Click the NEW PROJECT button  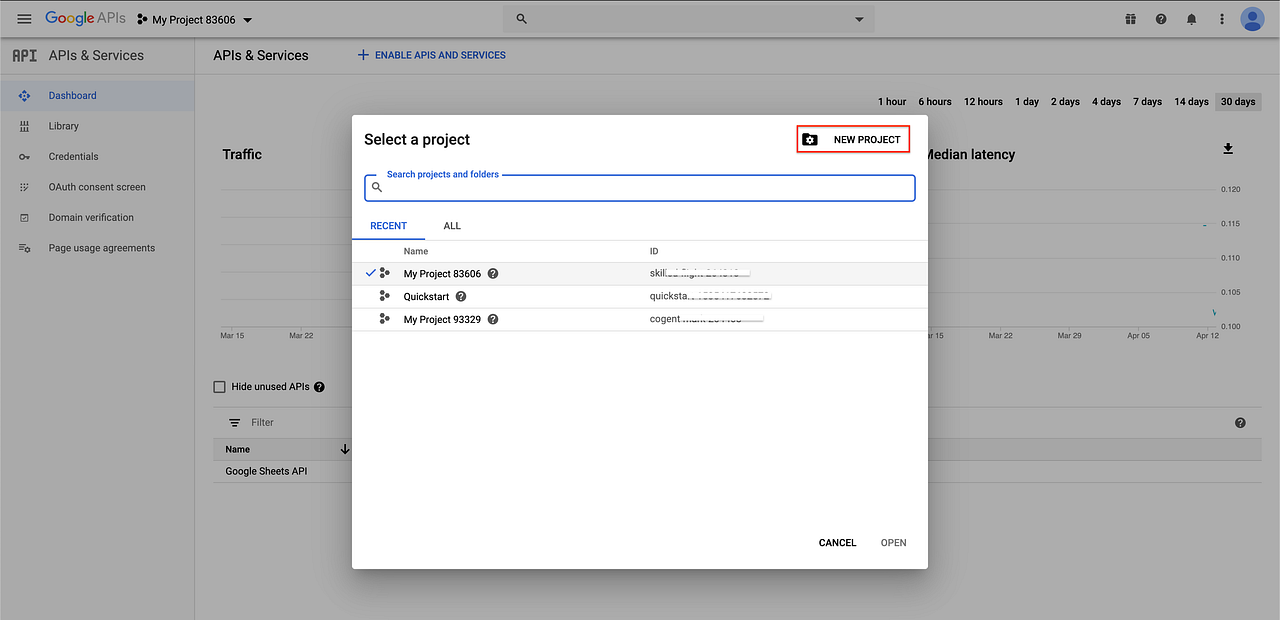(x=853, y=138)
